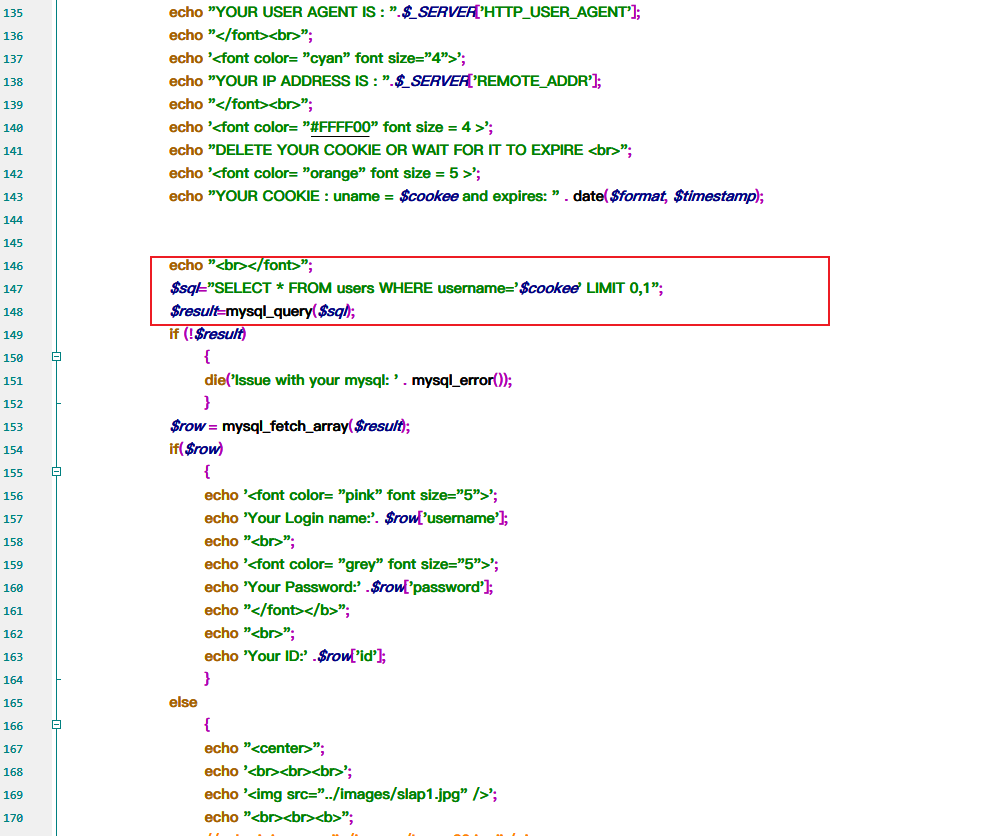Click line number 147 in the gutter
995x836 pixels.
[x=14, y=289]
